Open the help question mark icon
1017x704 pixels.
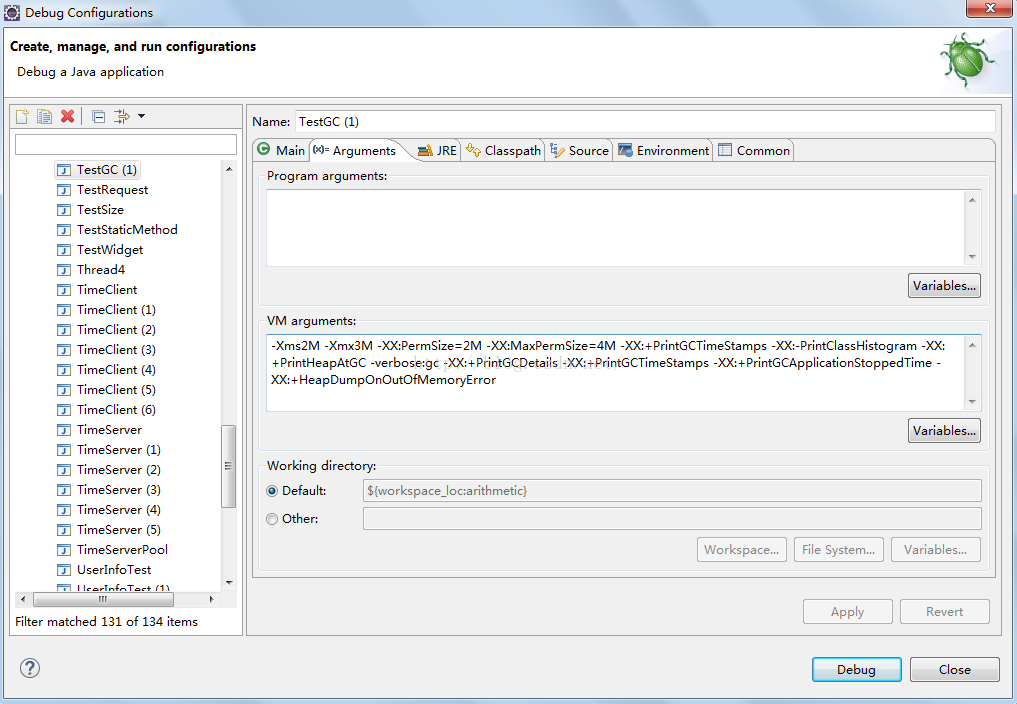30,668
